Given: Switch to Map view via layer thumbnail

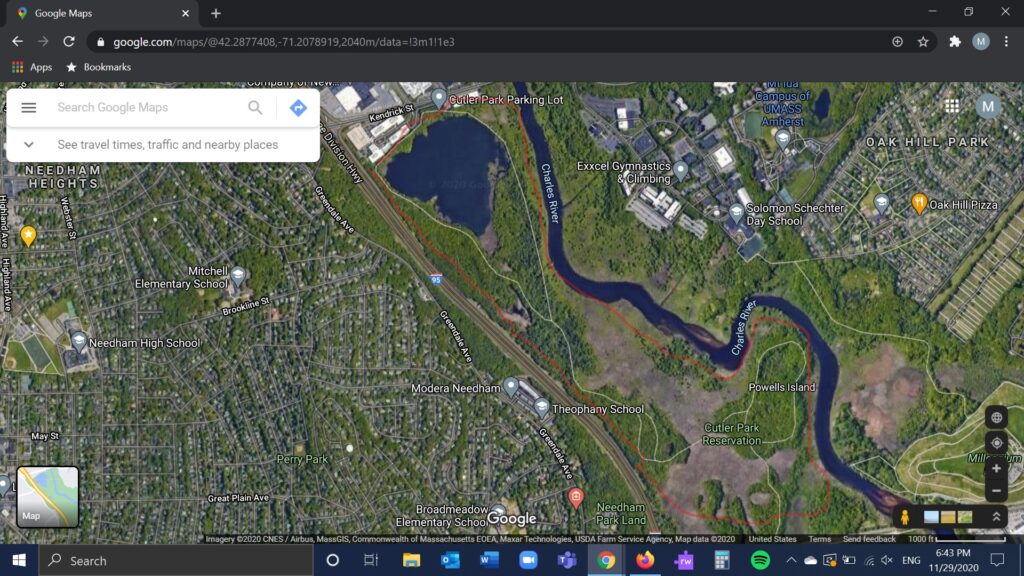Looking at the screenshot, I should (47, 497).
